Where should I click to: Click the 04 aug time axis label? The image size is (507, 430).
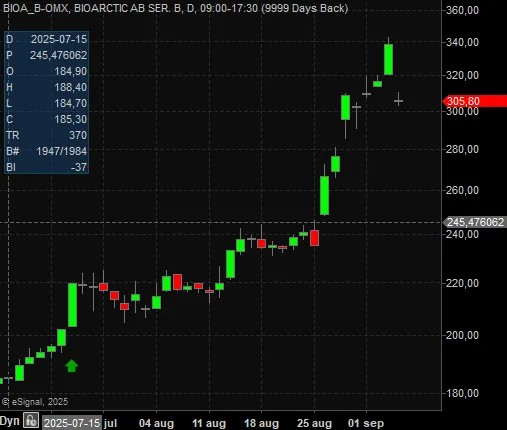pos(156,423)
